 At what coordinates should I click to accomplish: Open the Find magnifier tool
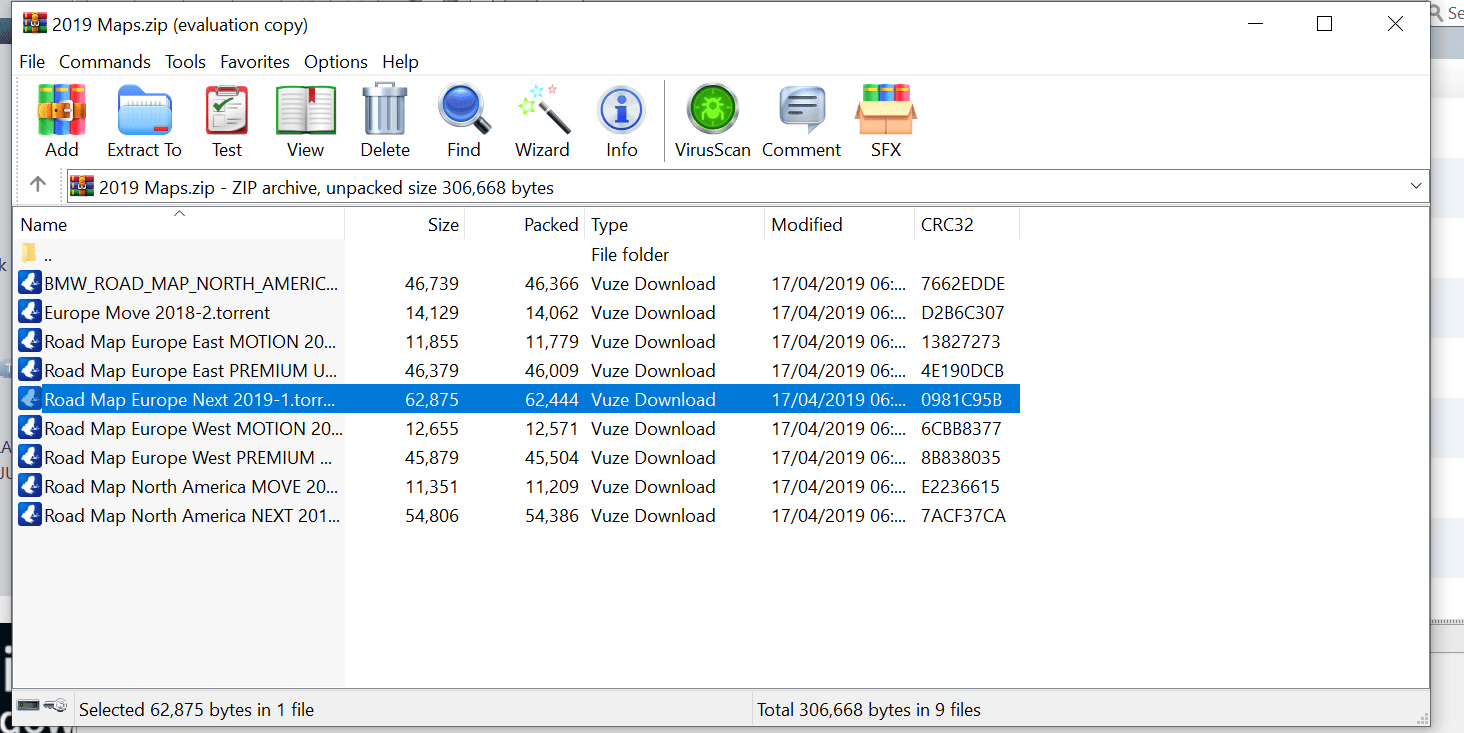pos(464,110)
